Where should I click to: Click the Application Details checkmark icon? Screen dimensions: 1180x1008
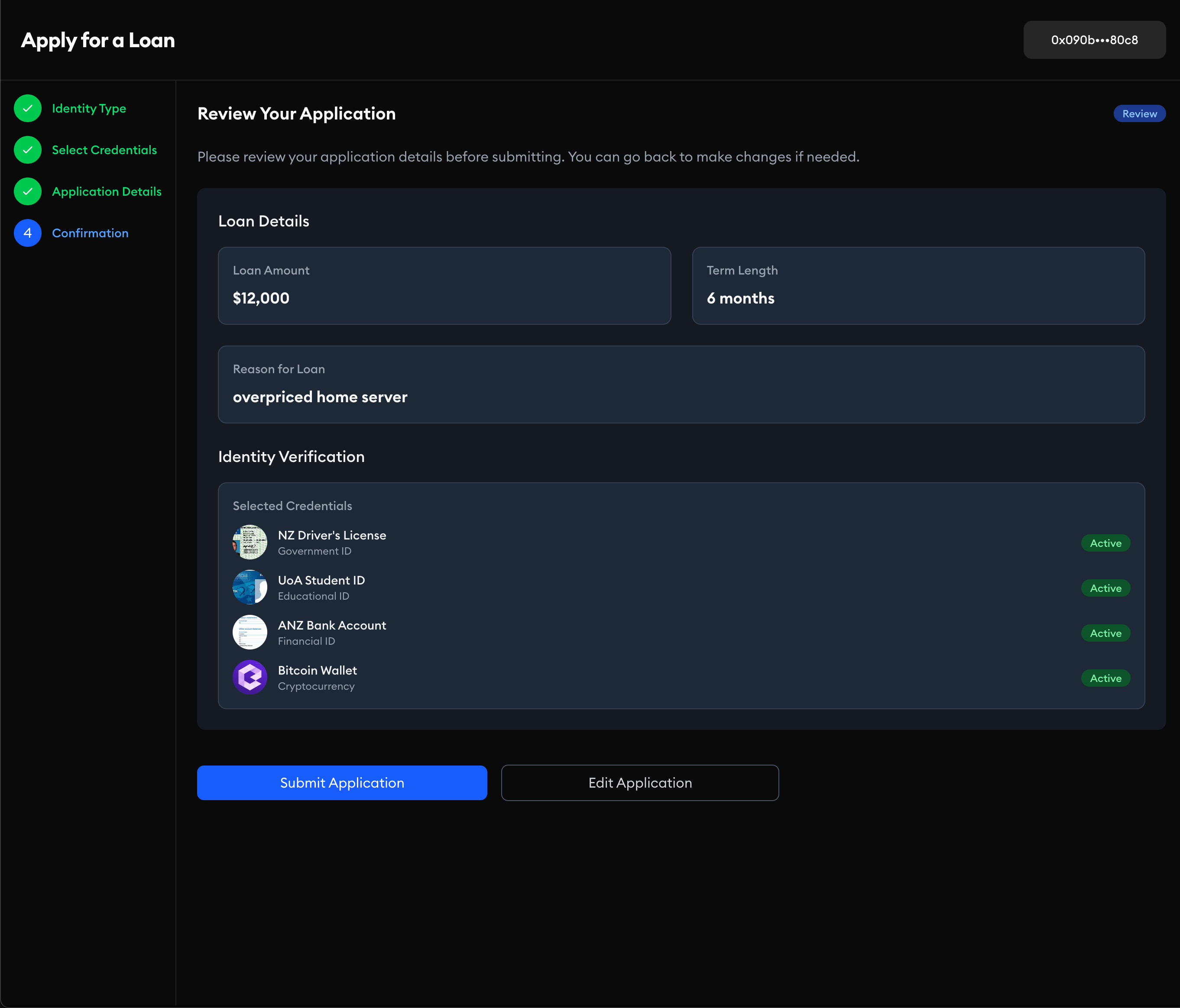[x=27, y=191]
